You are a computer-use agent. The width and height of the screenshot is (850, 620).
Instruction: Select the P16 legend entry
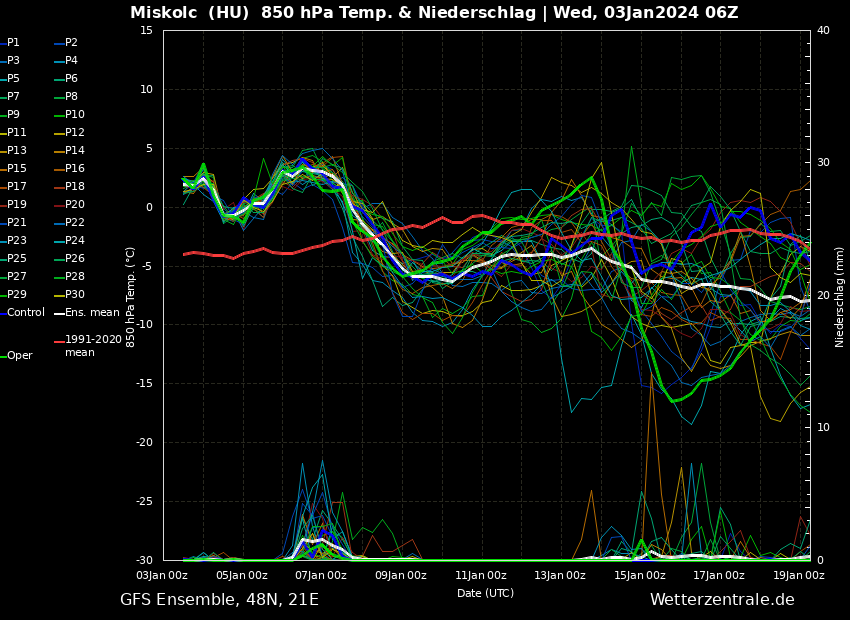pos(75,169)
